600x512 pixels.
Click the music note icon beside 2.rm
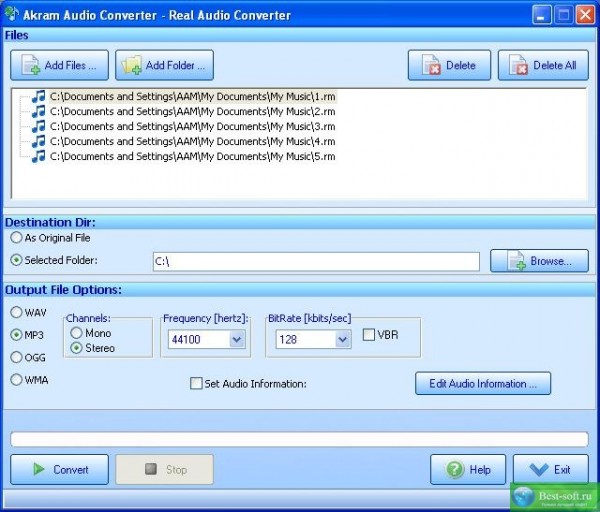pos(38,111)
